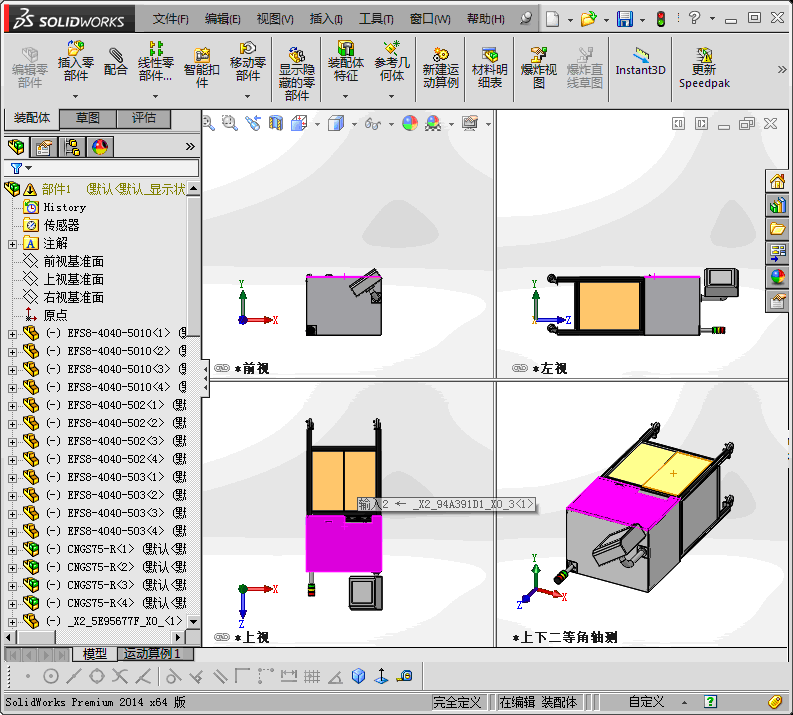The image size is (793, 715).
Task: Open File Explorer folder icon in task pane
Action: pyautogui.click(x=777, y=229)
